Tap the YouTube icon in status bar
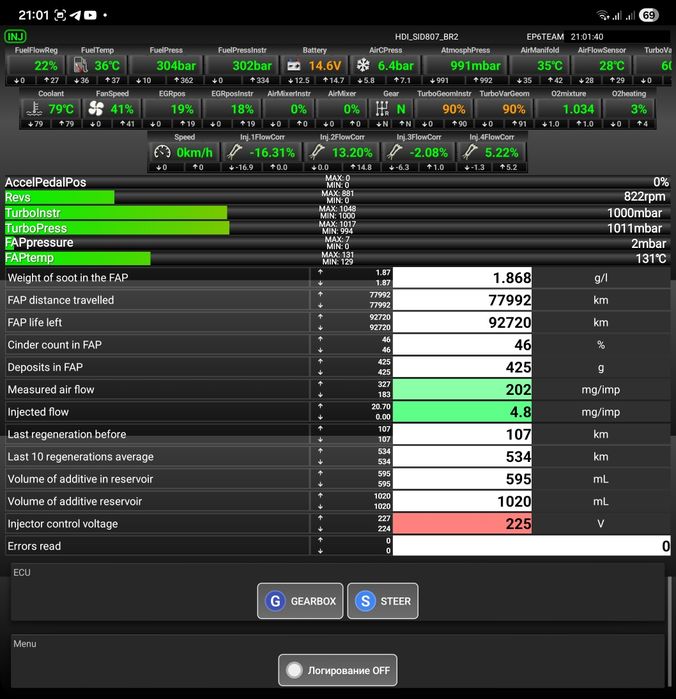The image size is (676, 699). (90, 16)
